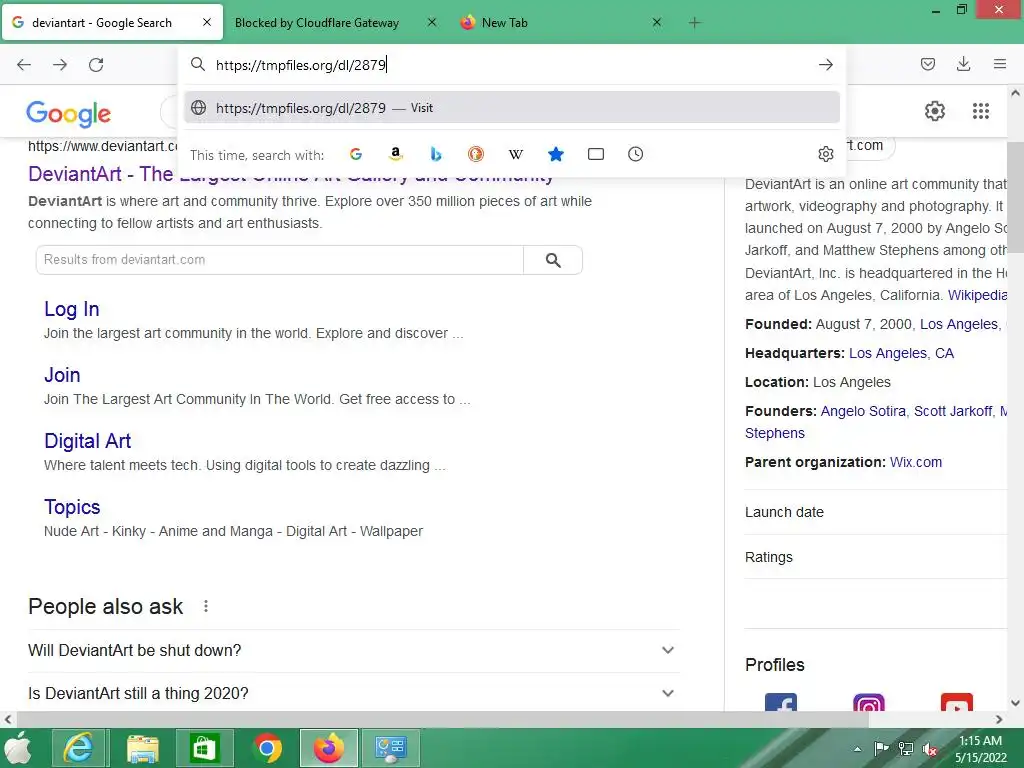Viewport: 1024px width, 768px height.
Task: Switch to the New Tab tab
Action: [x=504, y=23]
